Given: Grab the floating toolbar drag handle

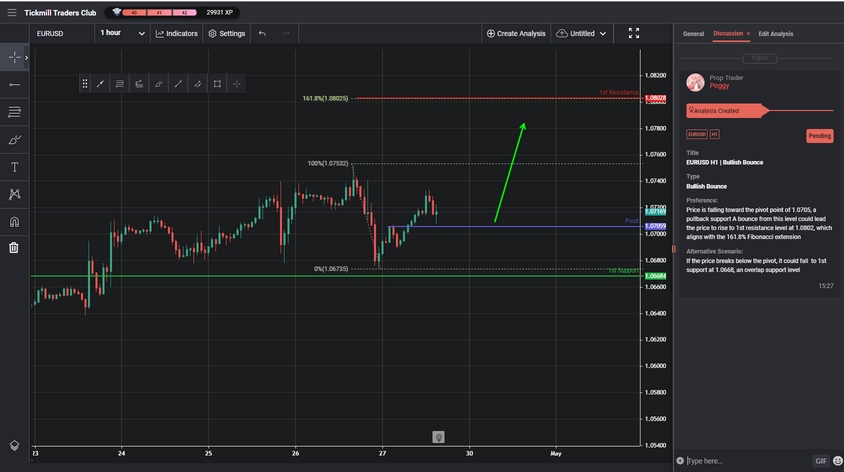Looking at the screenshot, I should [x=85, y=84].
